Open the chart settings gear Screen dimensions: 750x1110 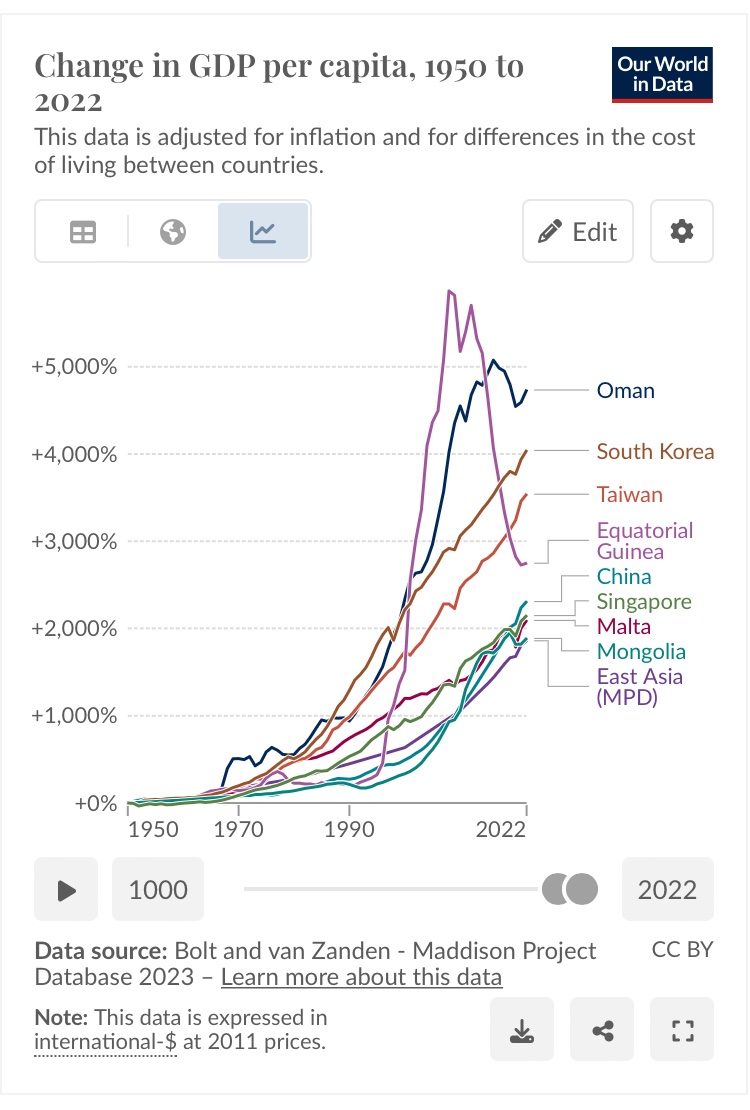pyautogui.click(x=681, y=231)
